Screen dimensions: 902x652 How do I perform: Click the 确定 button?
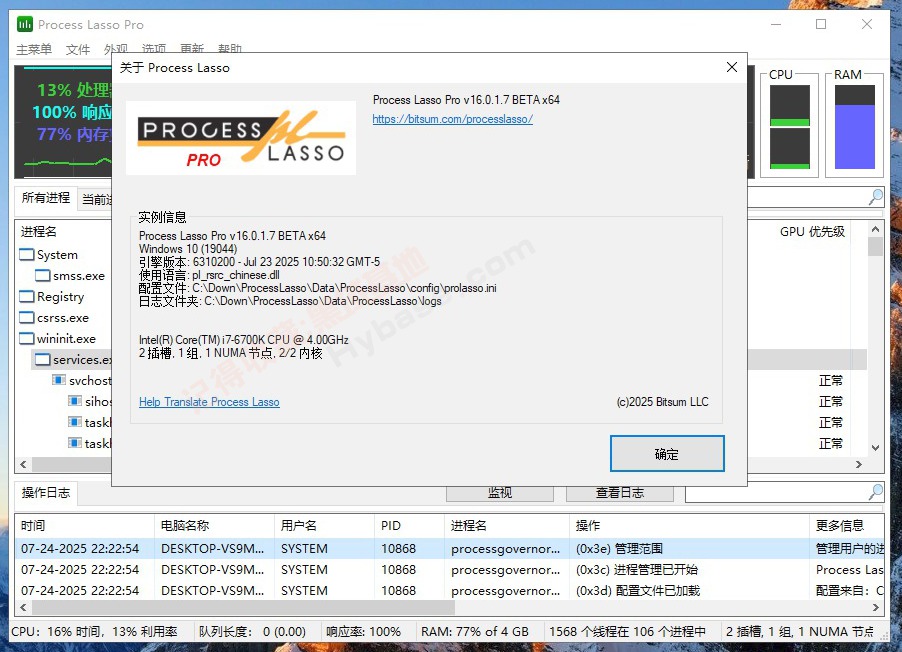(x=667, y=454)
